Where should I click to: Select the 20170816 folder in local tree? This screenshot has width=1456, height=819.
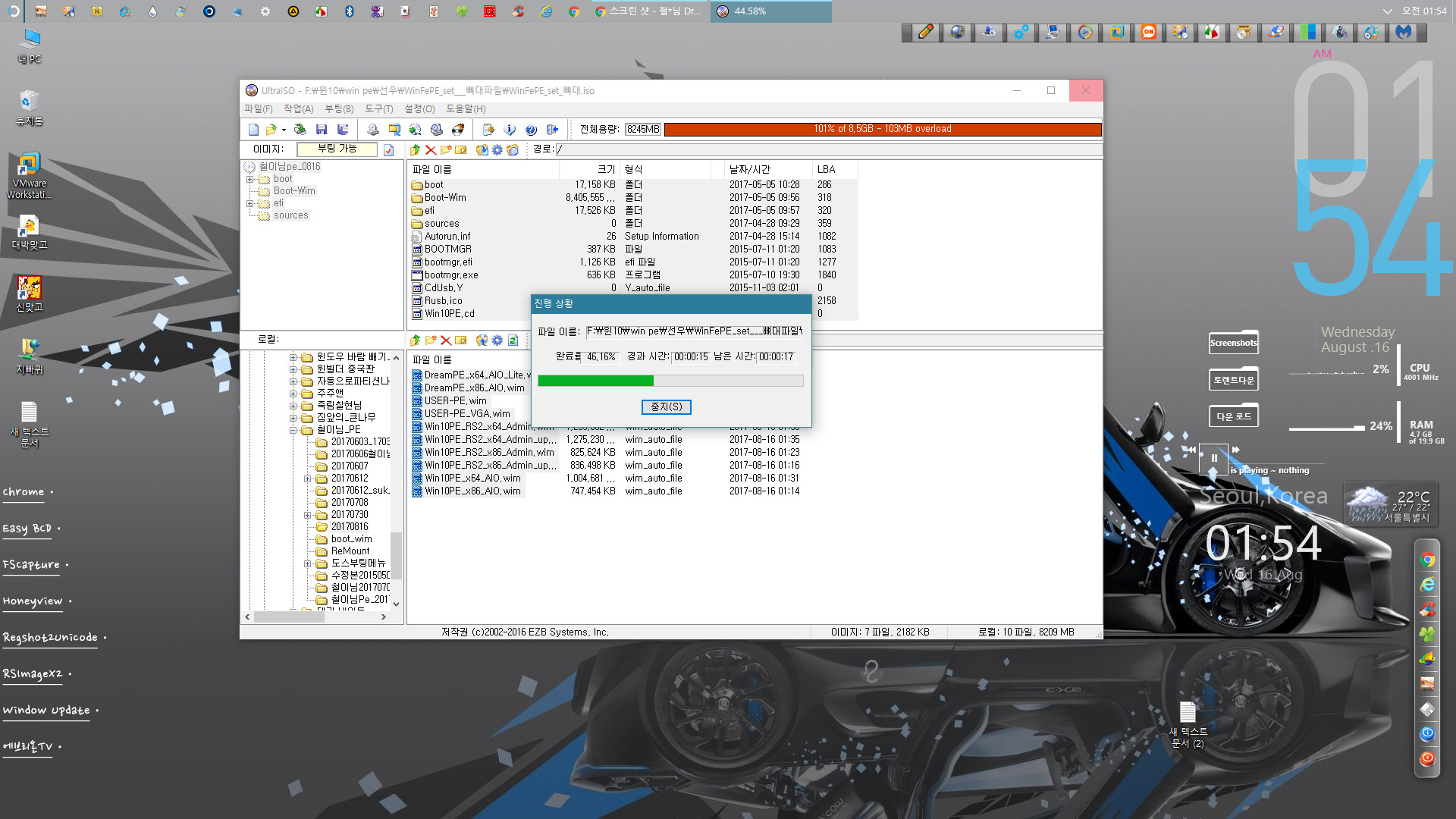[x=349, y=527]
